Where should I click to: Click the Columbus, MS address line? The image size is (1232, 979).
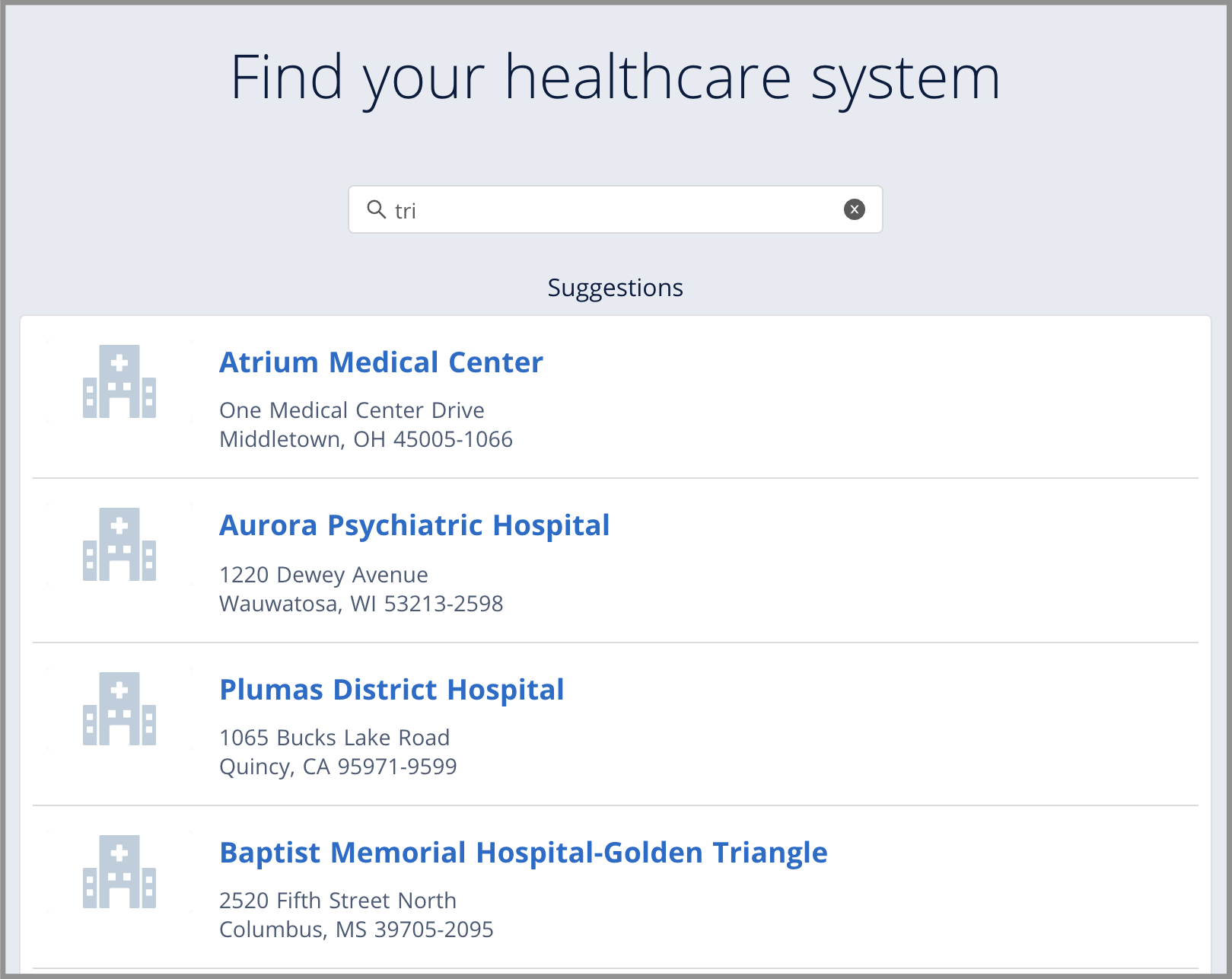click(x=355, y=929)
